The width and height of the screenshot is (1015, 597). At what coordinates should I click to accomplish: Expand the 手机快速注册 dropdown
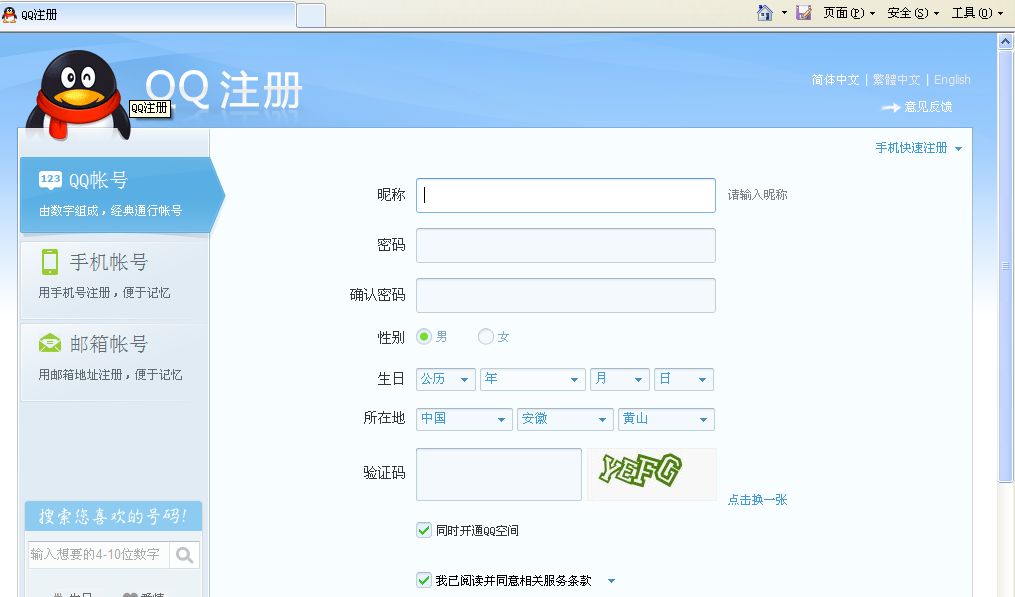point(919,148)
